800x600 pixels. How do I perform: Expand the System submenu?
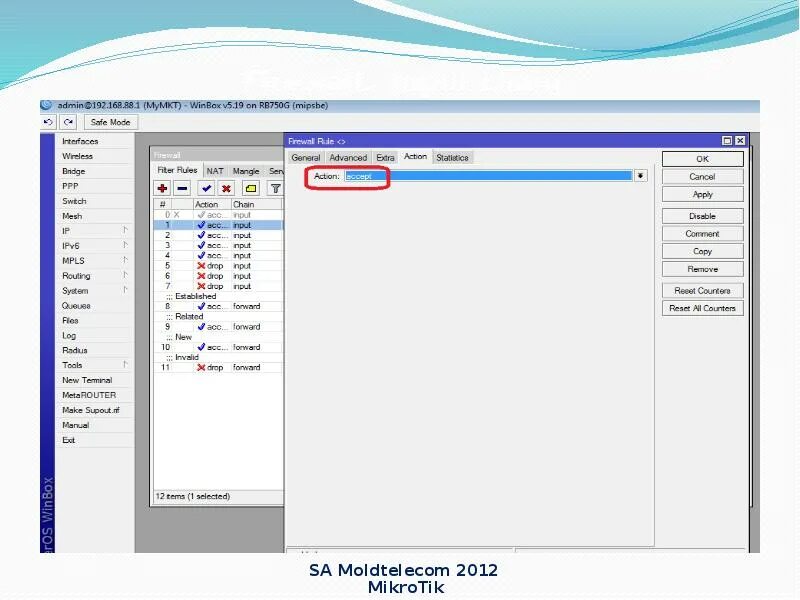[94, 290]
